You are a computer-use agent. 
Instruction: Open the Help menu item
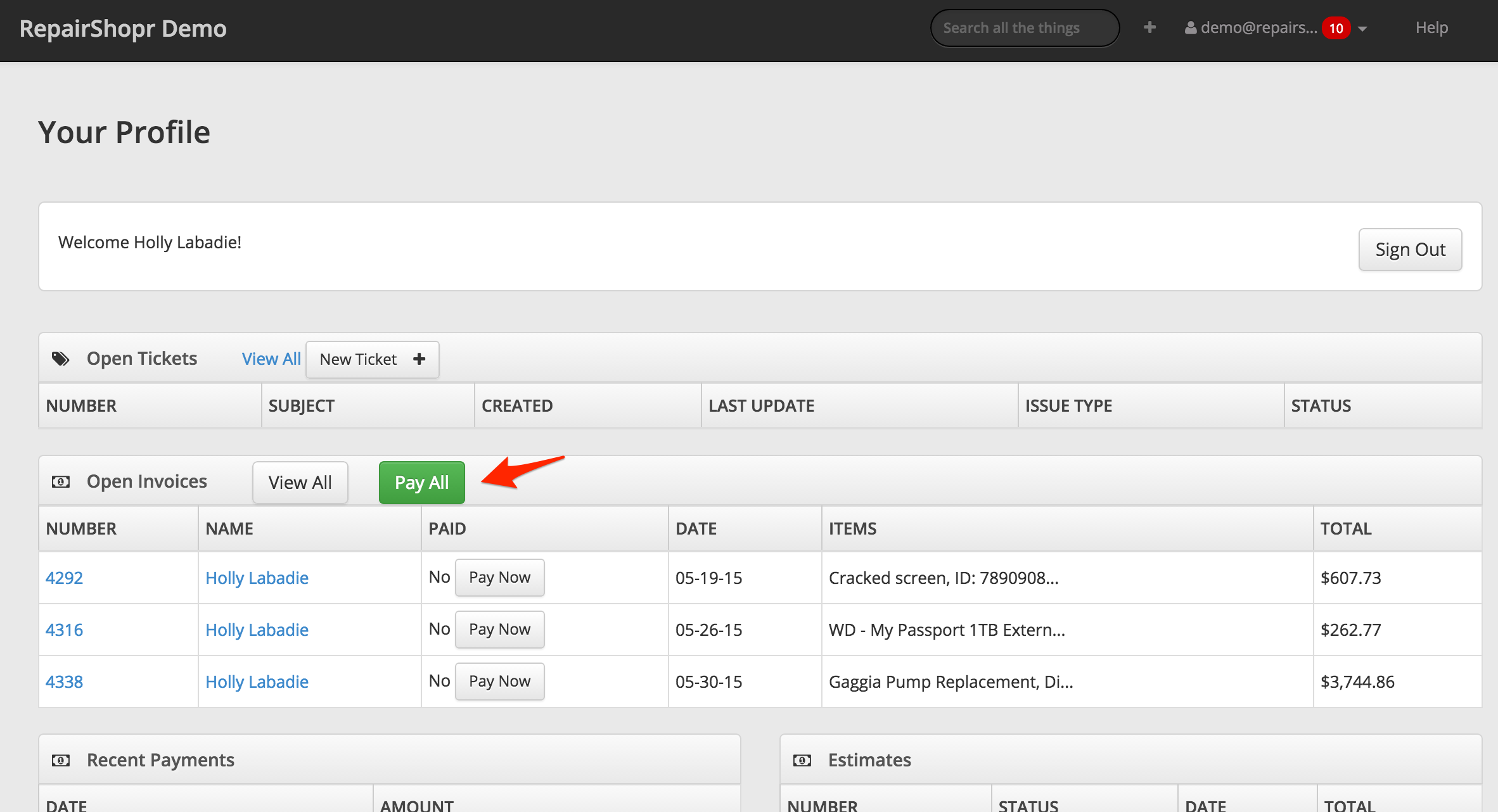[1431, 28]
